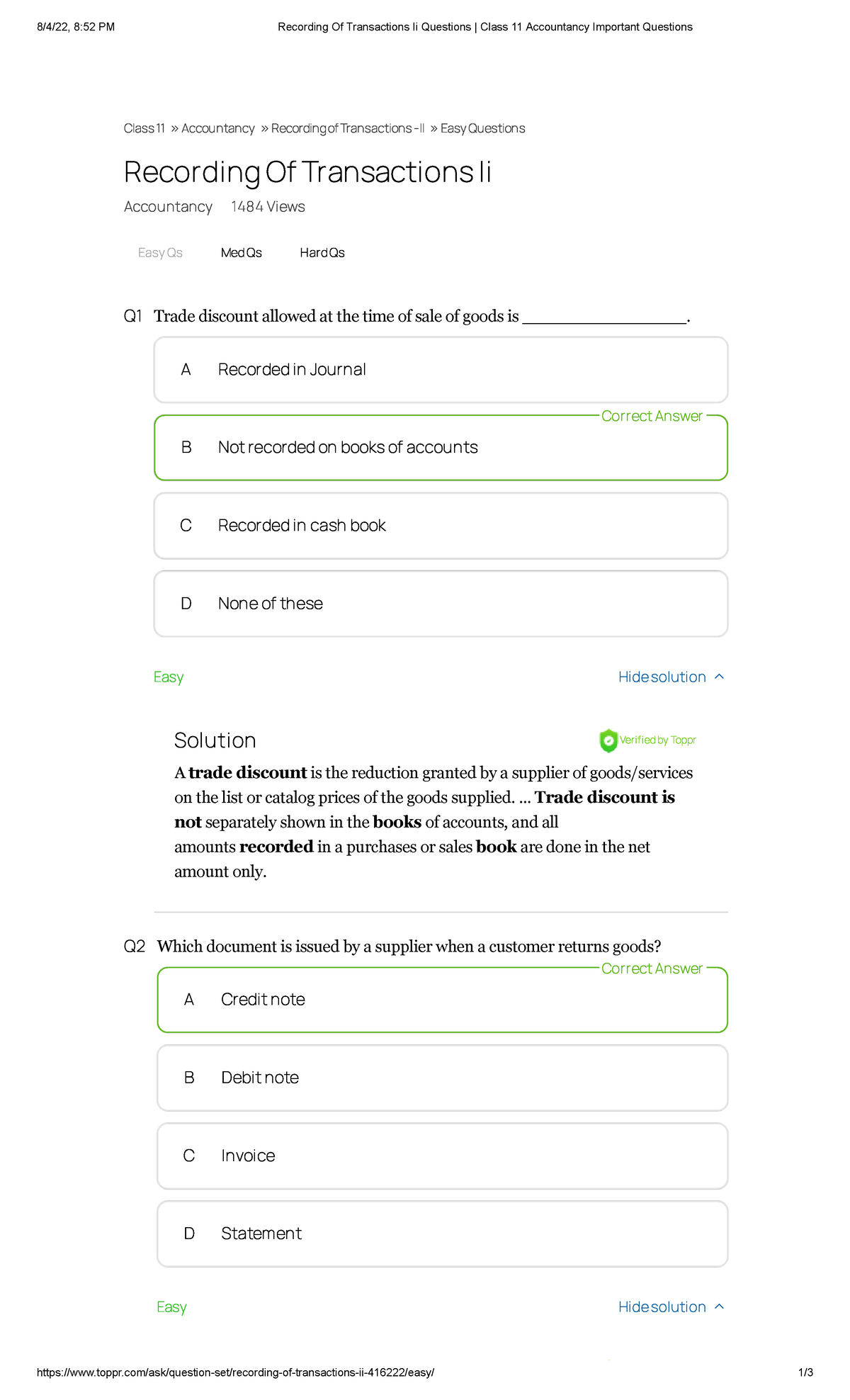Pick option D None of these
This screenshot has height=1400, width=850.
tap(441, 604)
